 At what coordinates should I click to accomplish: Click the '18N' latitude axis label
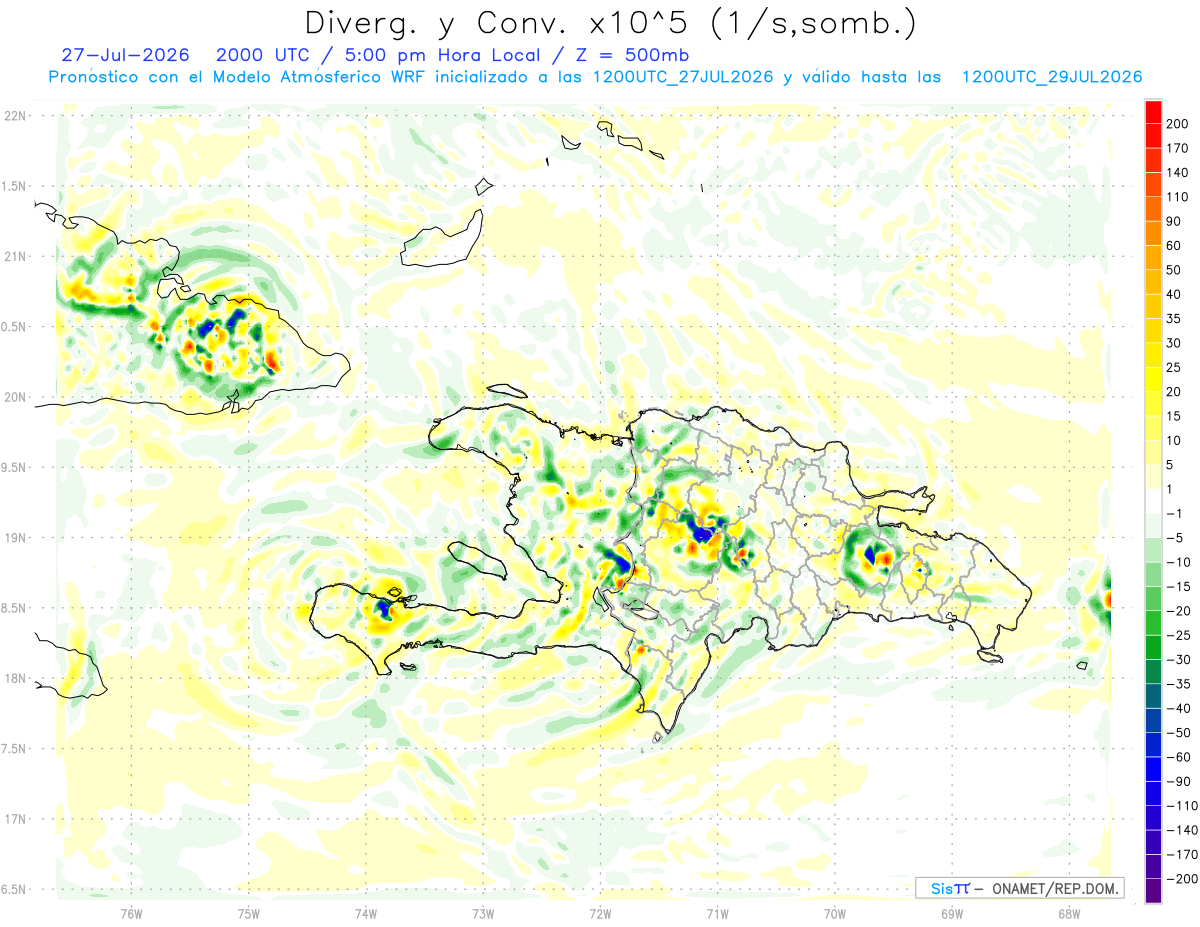click(x=15, y=678)
